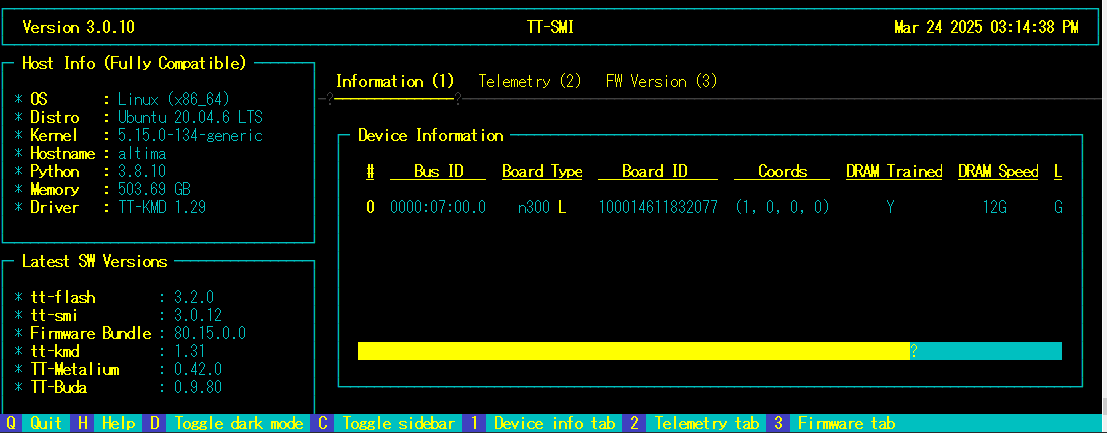Click the yellow horizontal scrollbar thumb

click(634, 351)
